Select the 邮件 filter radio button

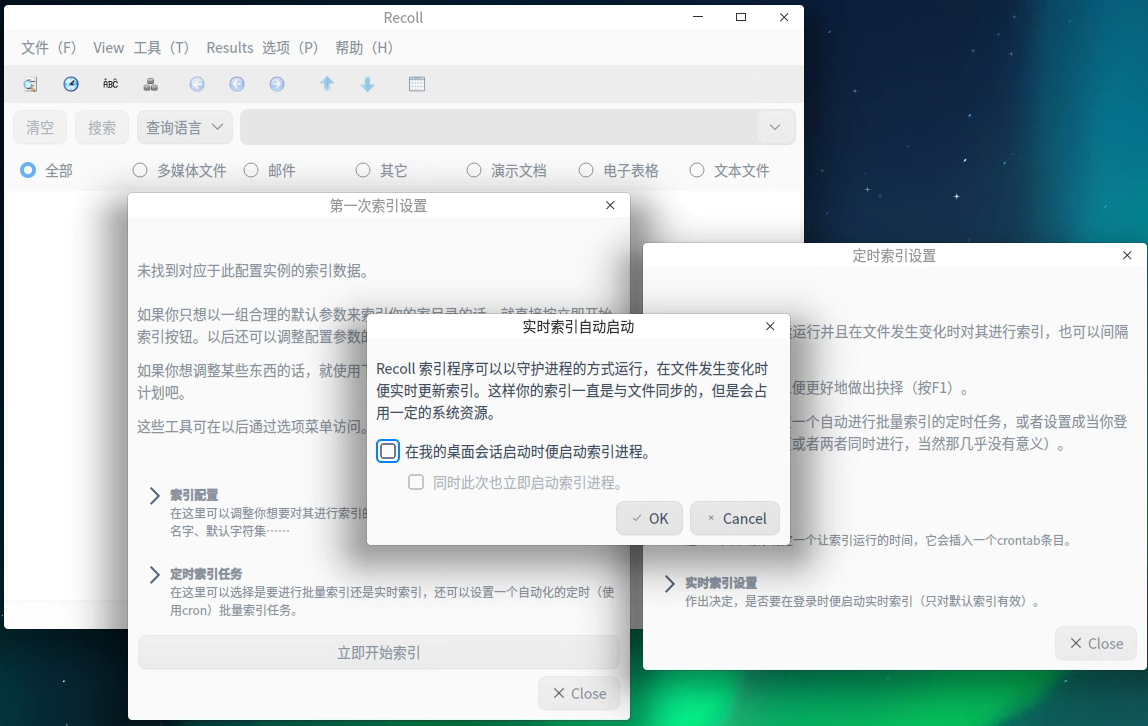point(251,171)
